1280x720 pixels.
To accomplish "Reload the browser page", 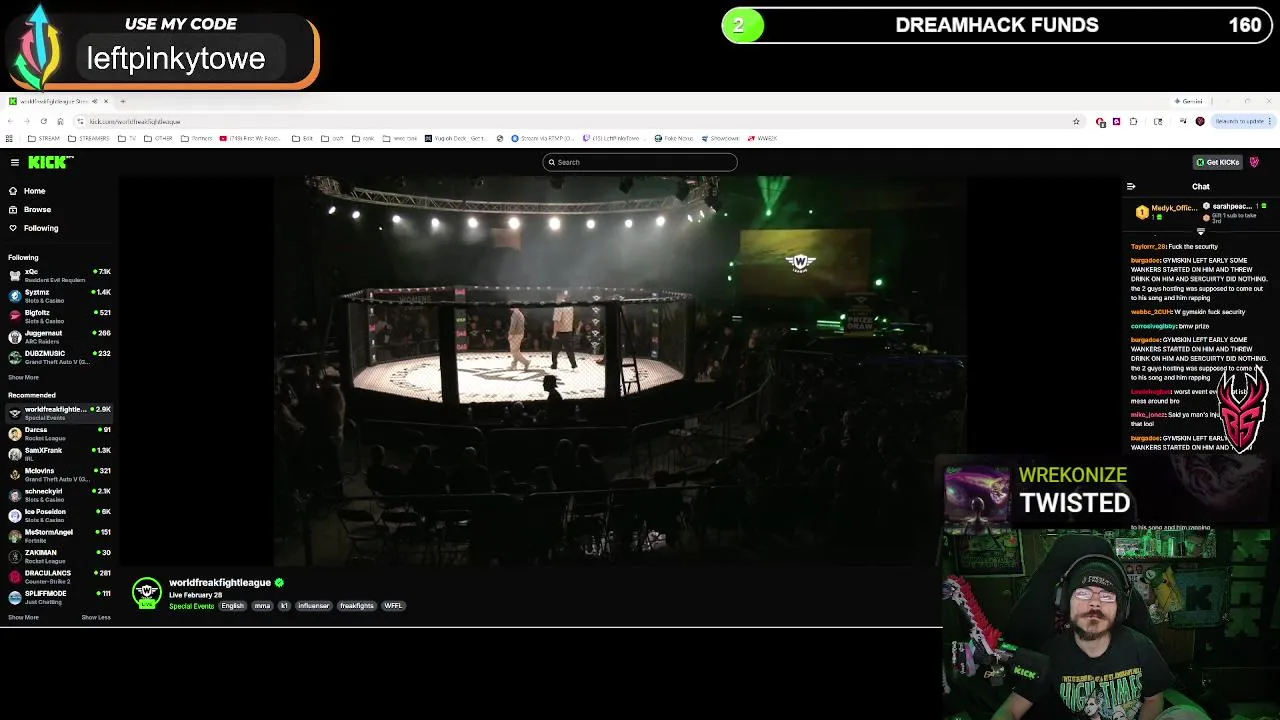I will [x=43, y=121].
